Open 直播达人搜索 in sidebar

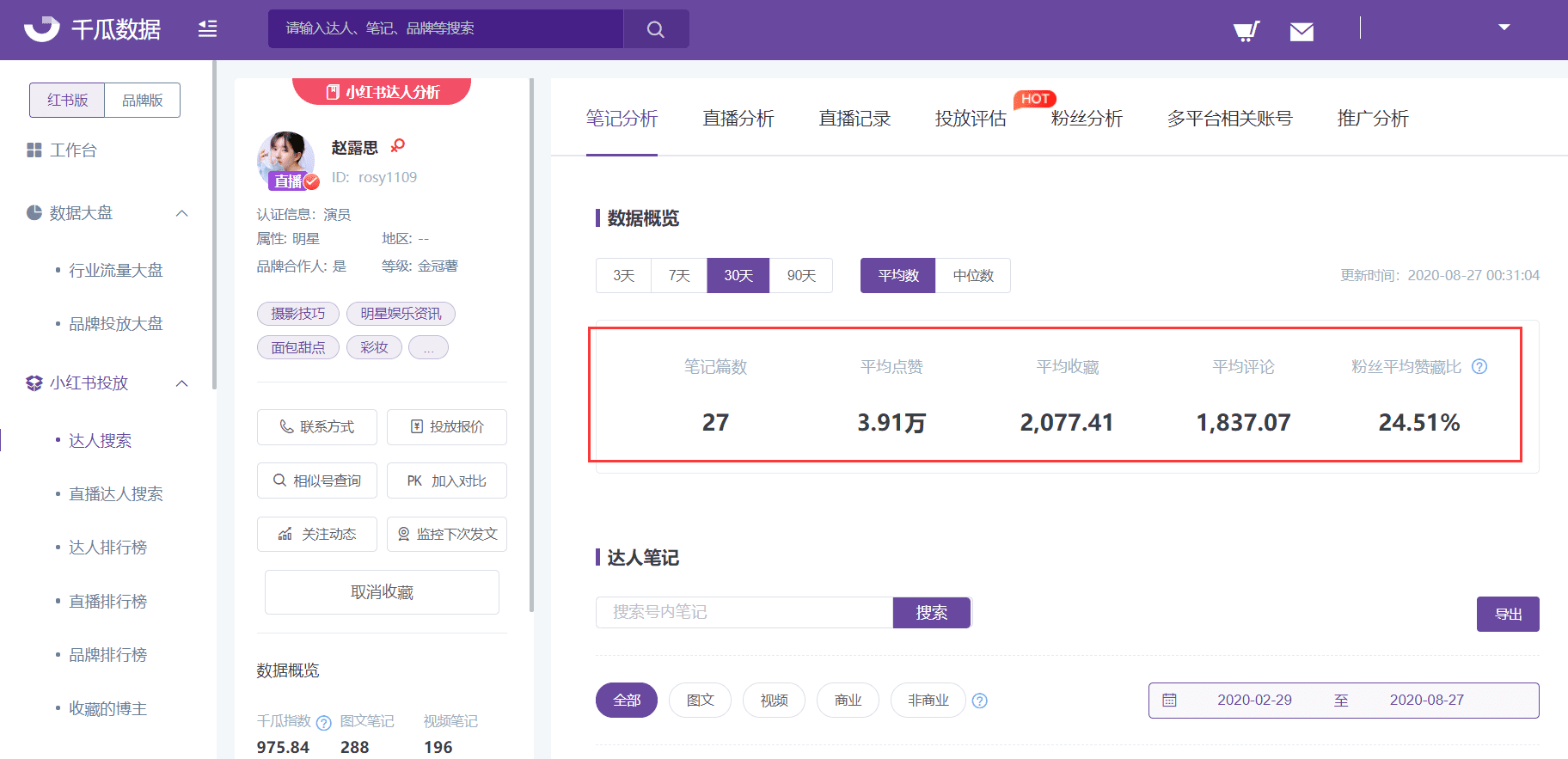pyautogui.click(x=116, y=493)
